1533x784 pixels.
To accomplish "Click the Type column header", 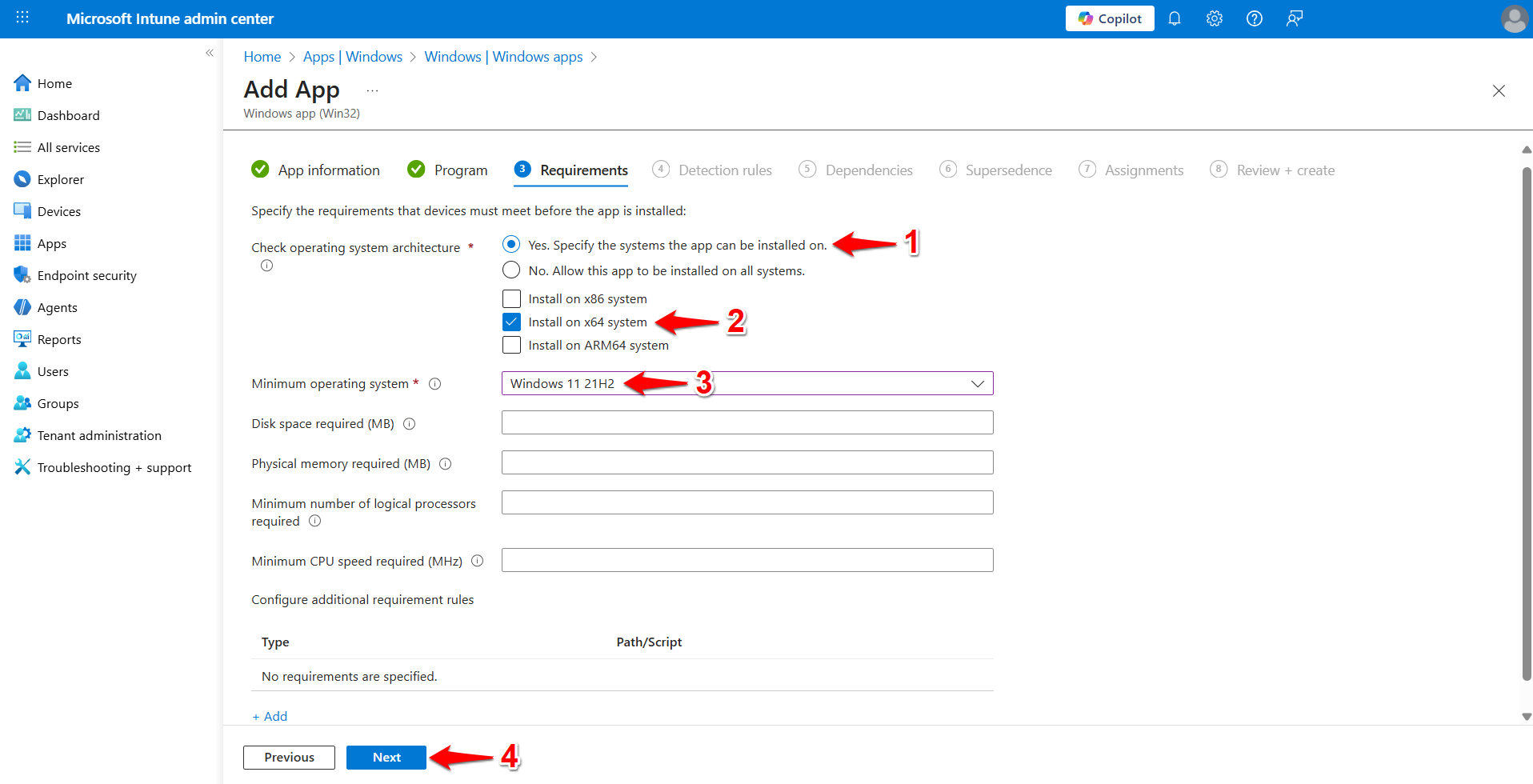I will point(275,642).
